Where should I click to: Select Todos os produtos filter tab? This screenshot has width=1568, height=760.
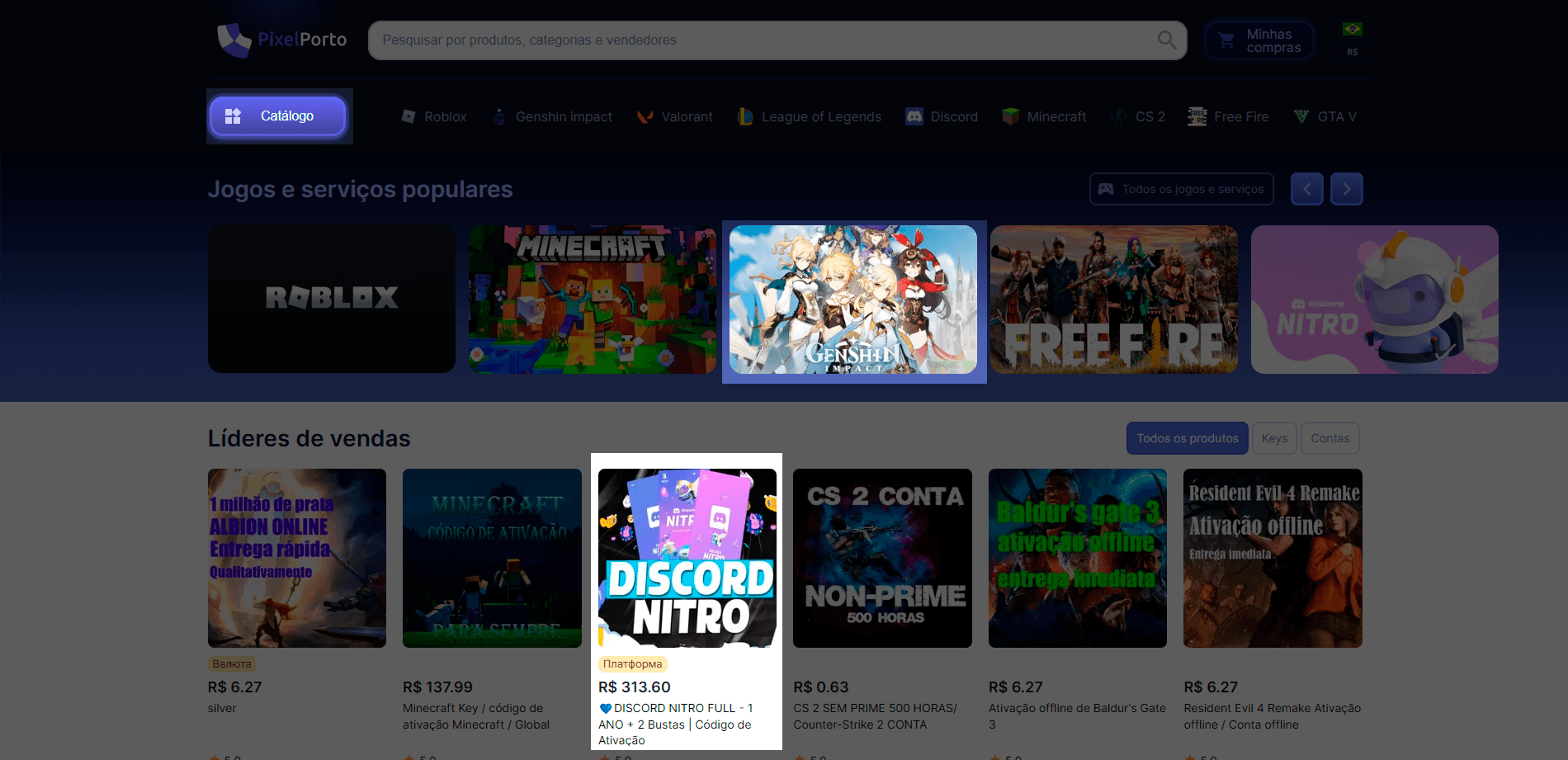(1188, 438)
